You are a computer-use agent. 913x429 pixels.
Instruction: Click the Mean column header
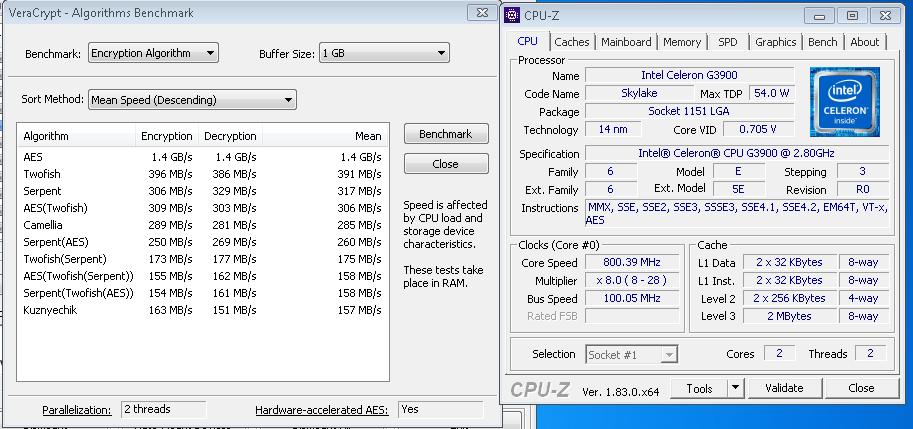pos(325,136)
